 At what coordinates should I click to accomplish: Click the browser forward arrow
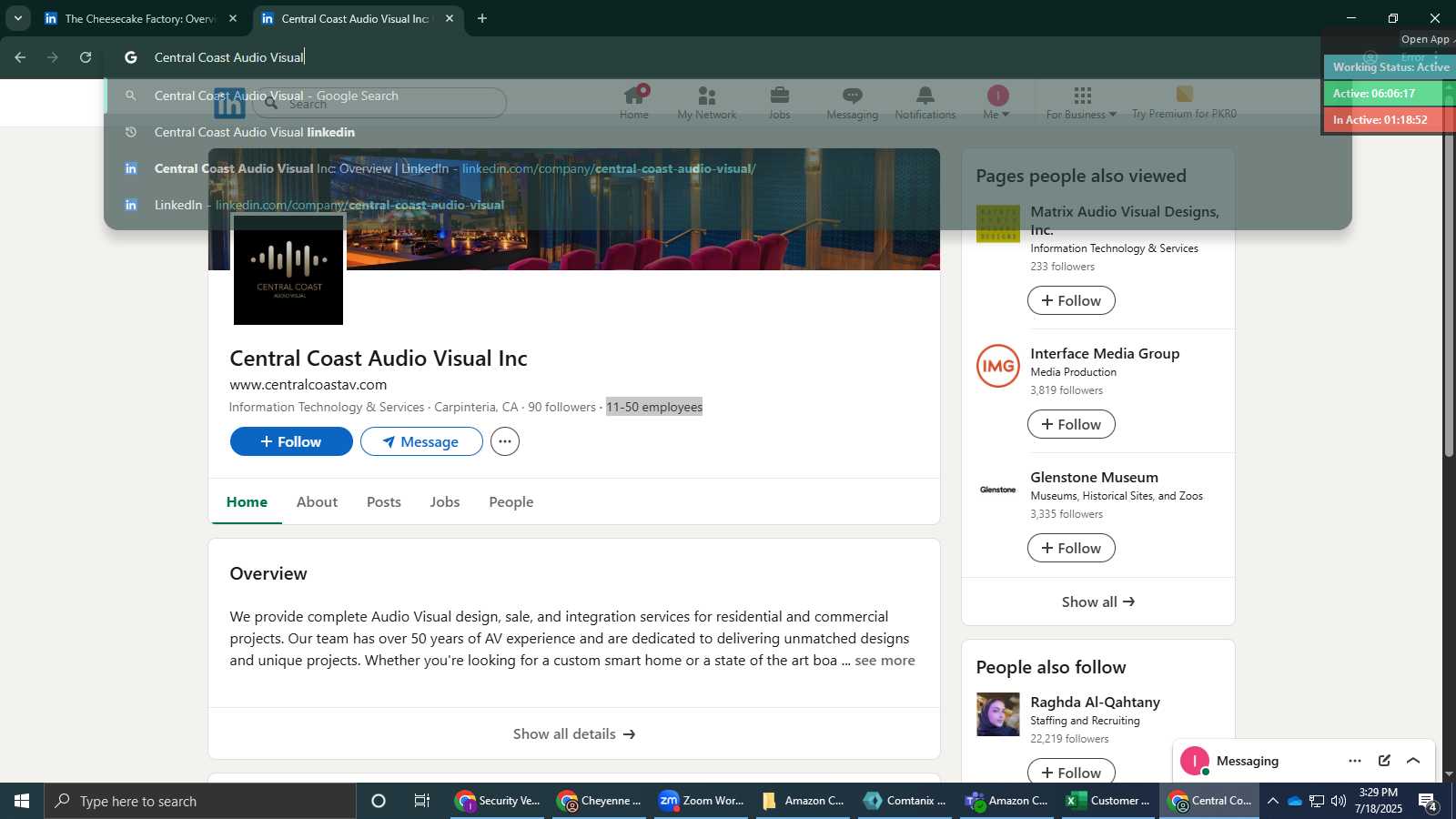pos(53,57)
